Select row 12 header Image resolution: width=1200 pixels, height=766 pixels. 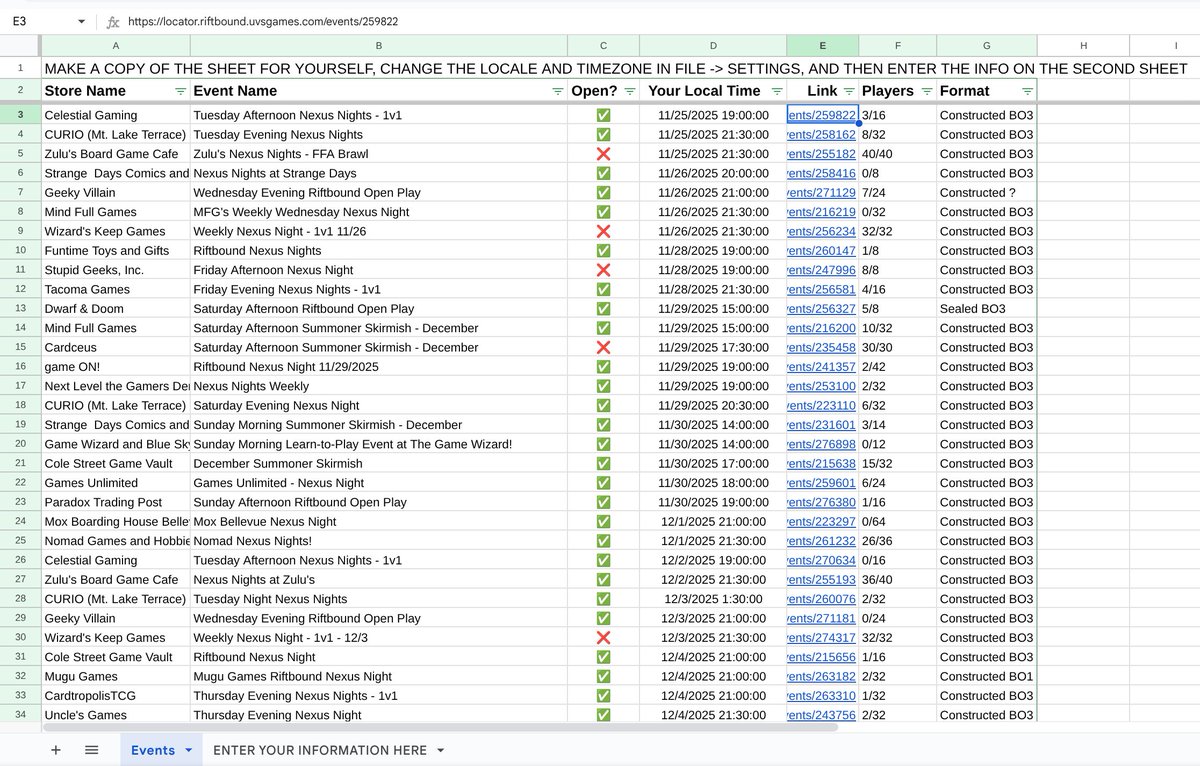click(x=20, y=289)
